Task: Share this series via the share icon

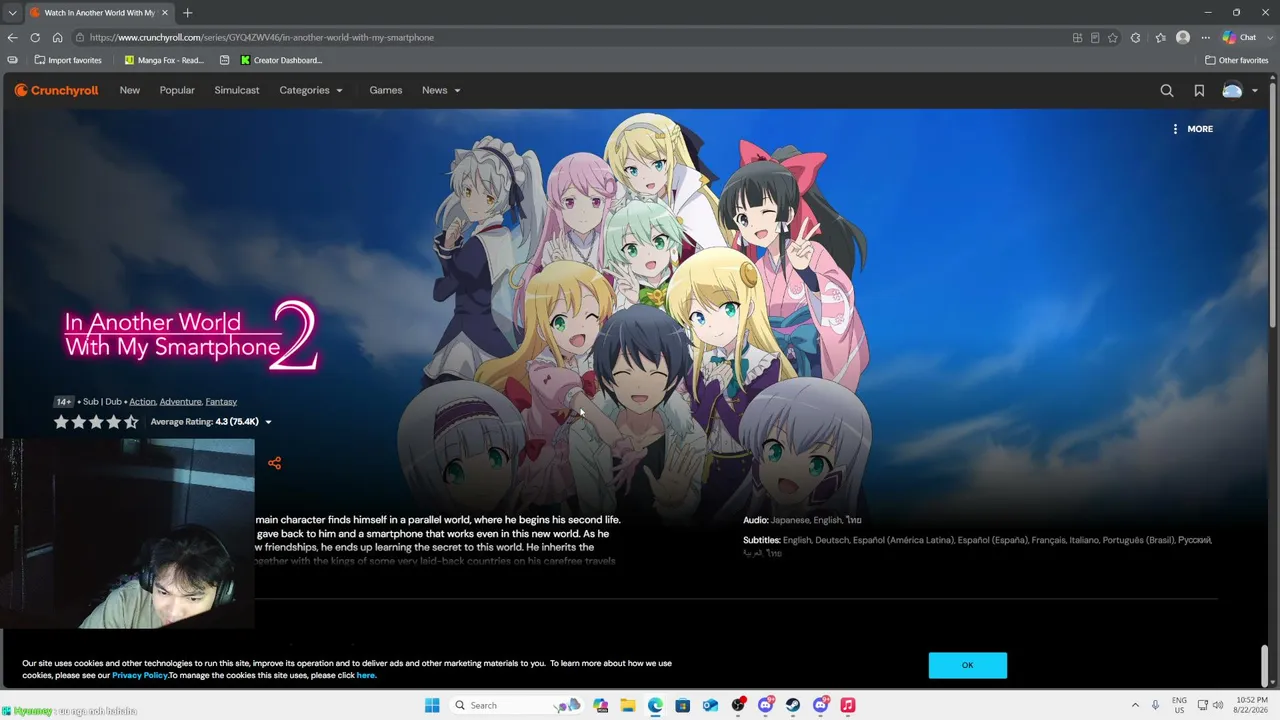Action: 274,462
